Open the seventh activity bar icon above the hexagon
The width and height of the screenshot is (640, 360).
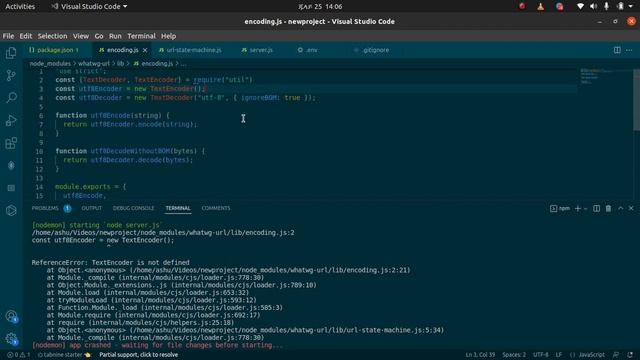point(11,188)
